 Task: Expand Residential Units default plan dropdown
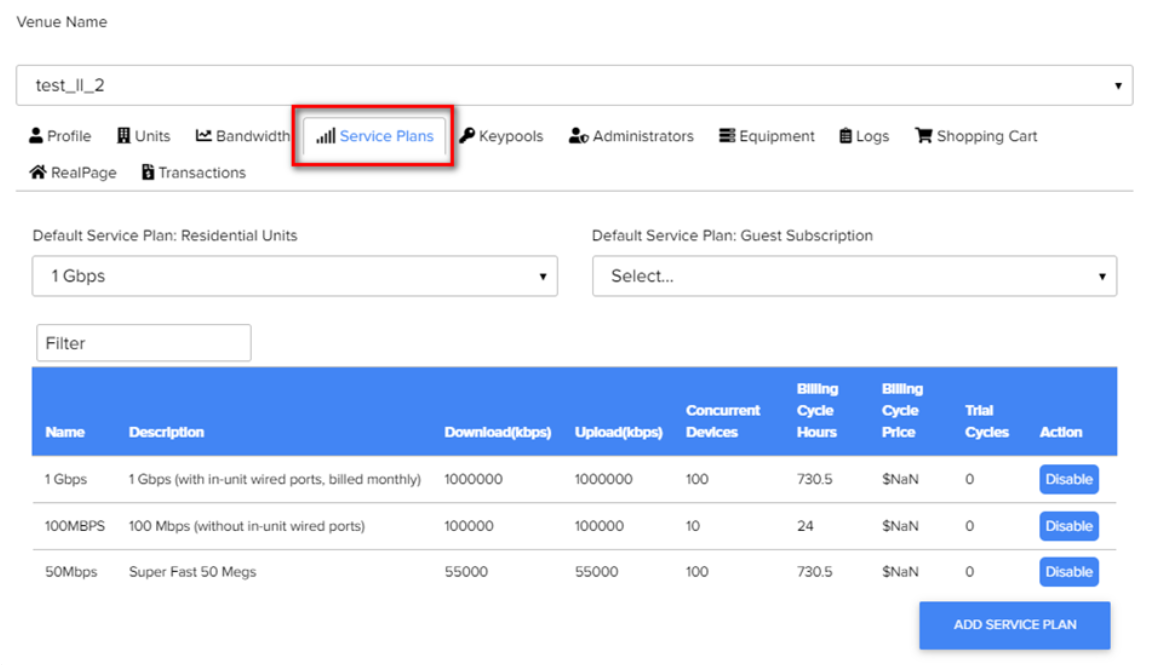click(294, 276)
